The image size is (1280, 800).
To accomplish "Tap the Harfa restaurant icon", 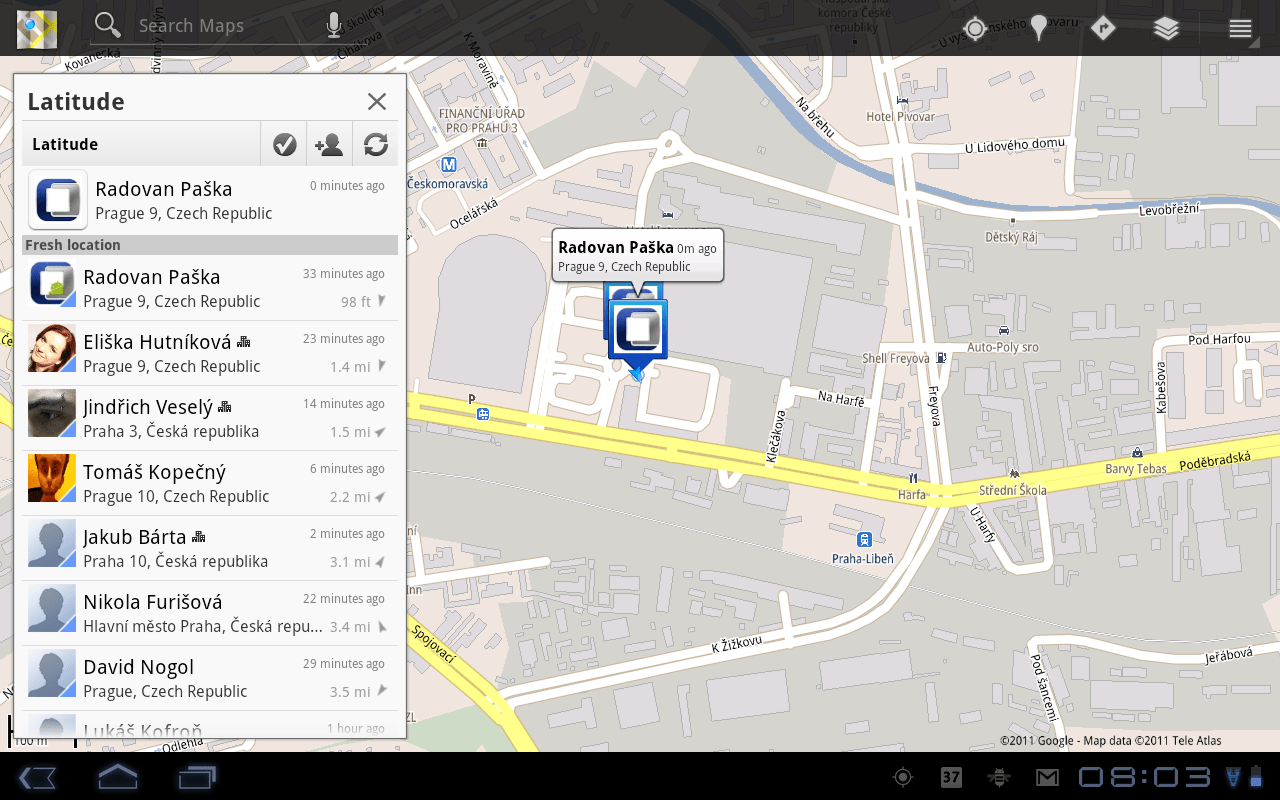I will click(x=913, y=478).
